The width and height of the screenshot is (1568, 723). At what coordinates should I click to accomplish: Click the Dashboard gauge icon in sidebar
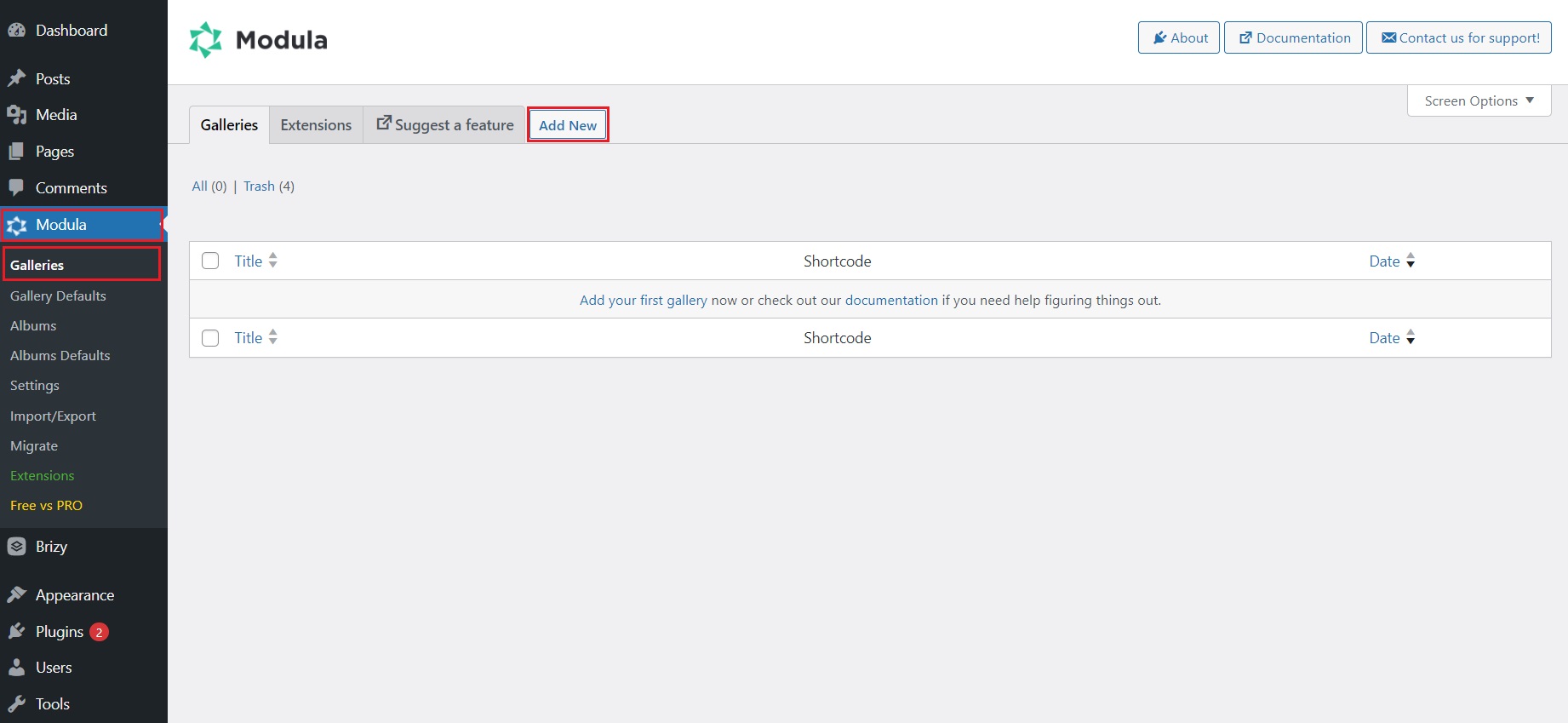point(16,30)
